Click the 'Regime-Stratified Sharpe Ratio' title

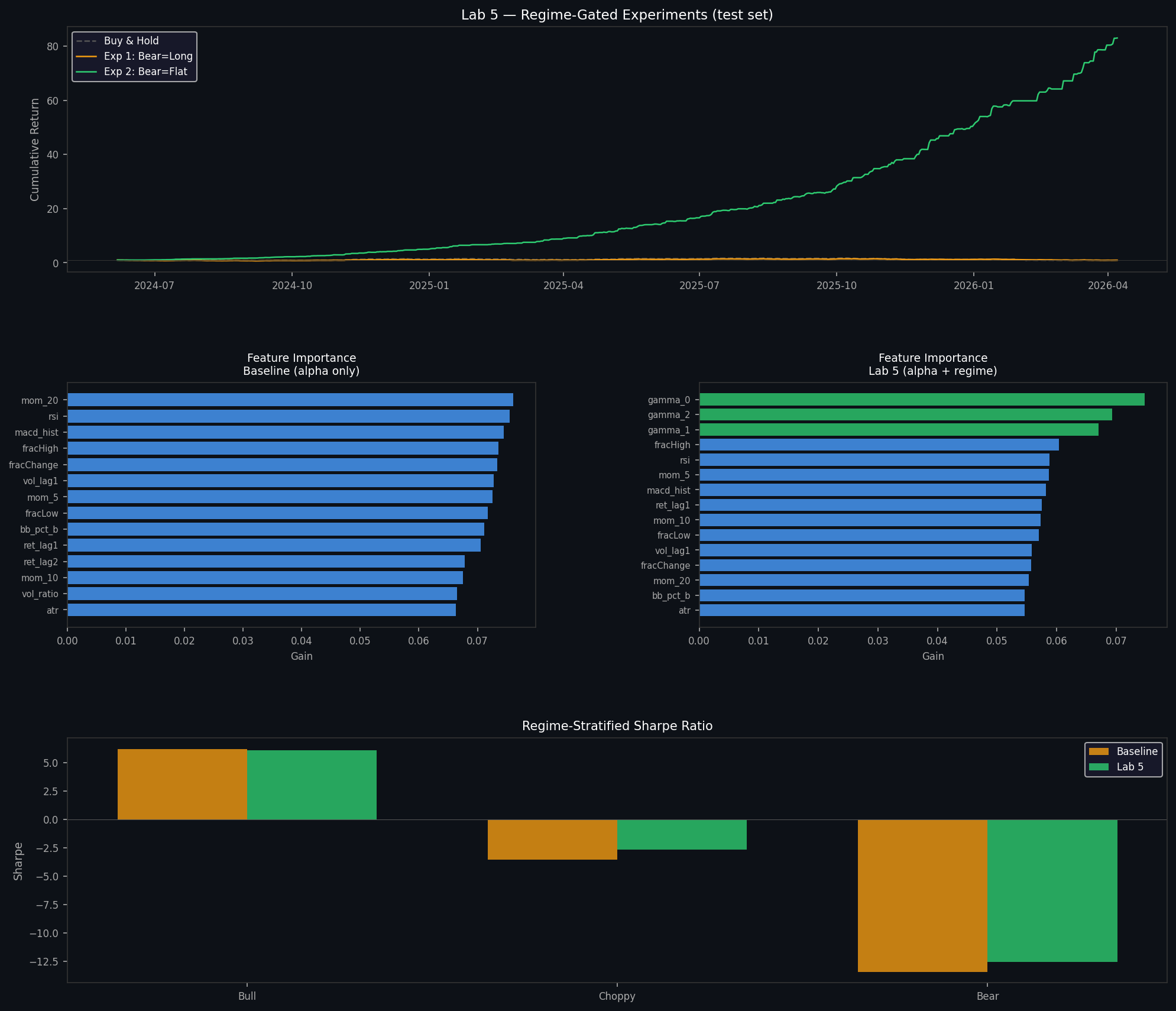pyautogui.click(x=617, y=726)
